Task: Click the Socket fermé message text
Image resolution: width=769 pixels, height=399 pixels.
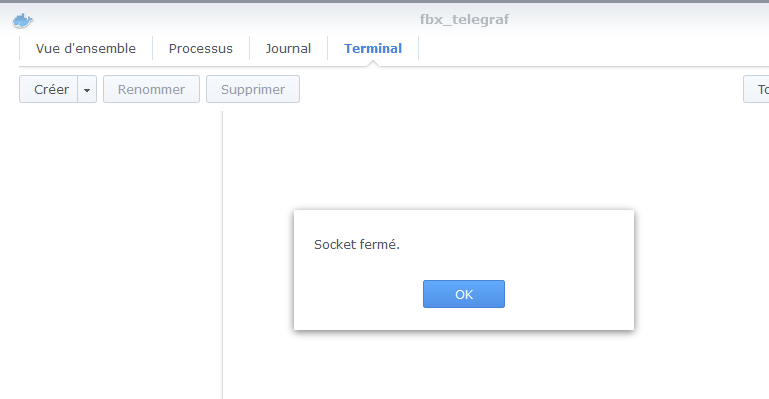Action: (x=357, y=245)
